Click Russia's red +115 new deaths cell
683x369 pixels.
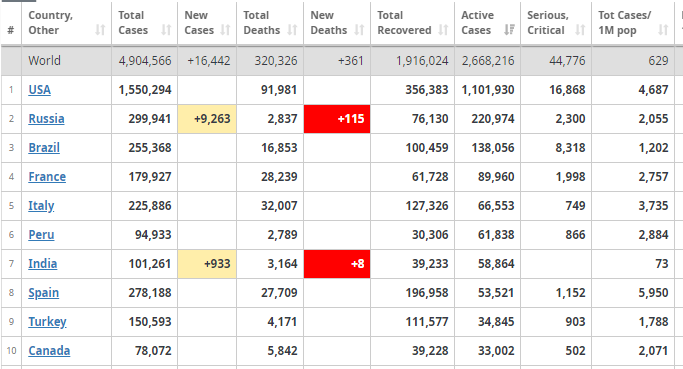(x=337, y=119)
